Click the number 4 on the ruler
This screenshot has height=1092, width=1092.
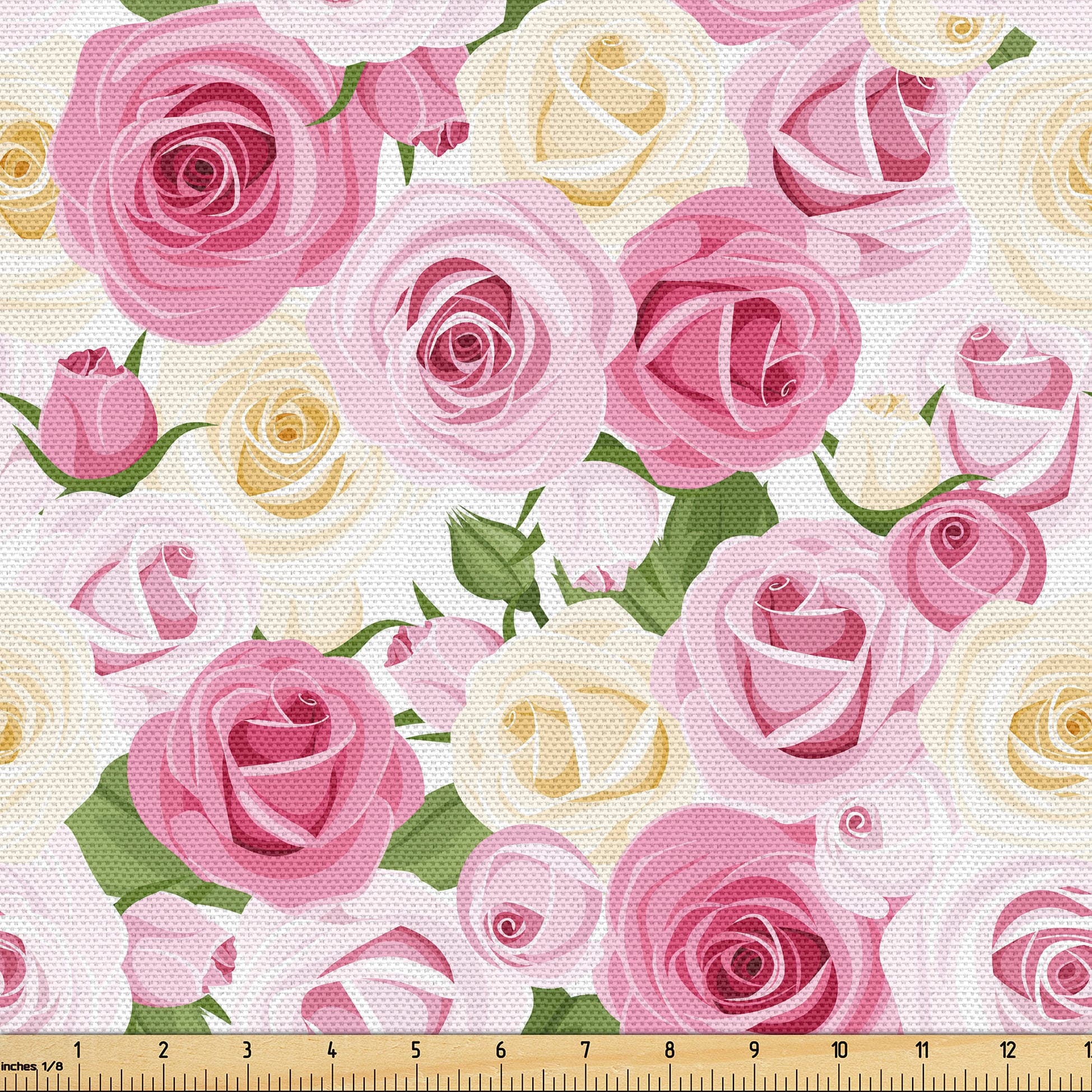click(x=332, y=1051)
